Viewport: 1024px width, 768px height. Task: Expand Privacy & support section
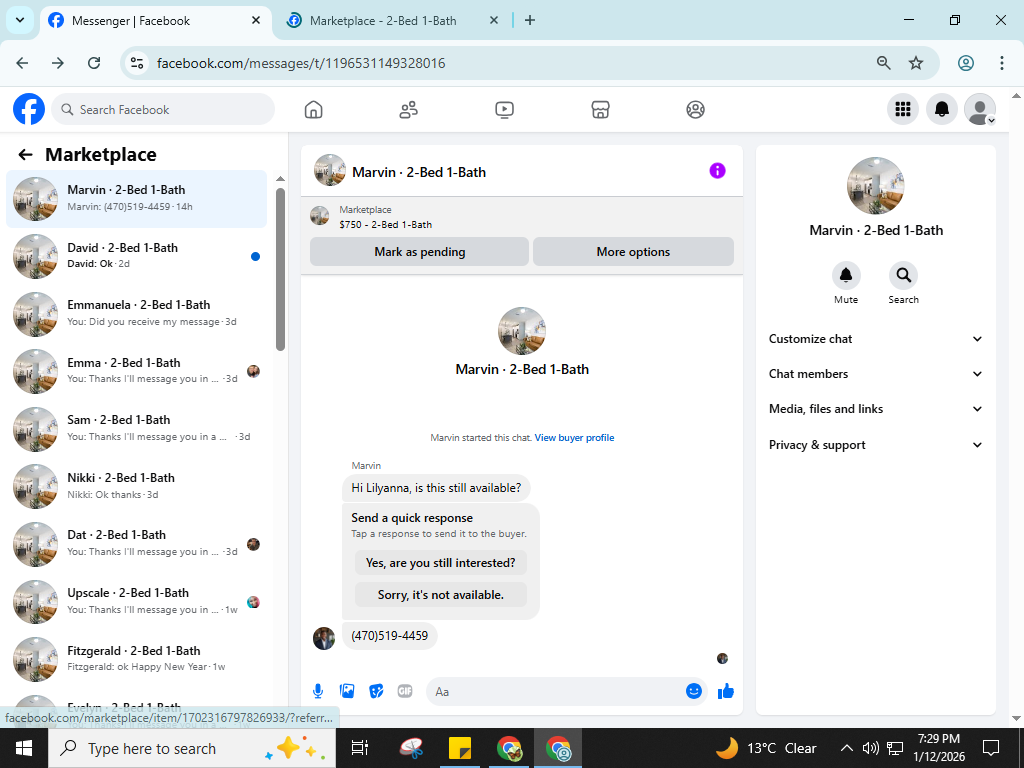coord(875,445)
